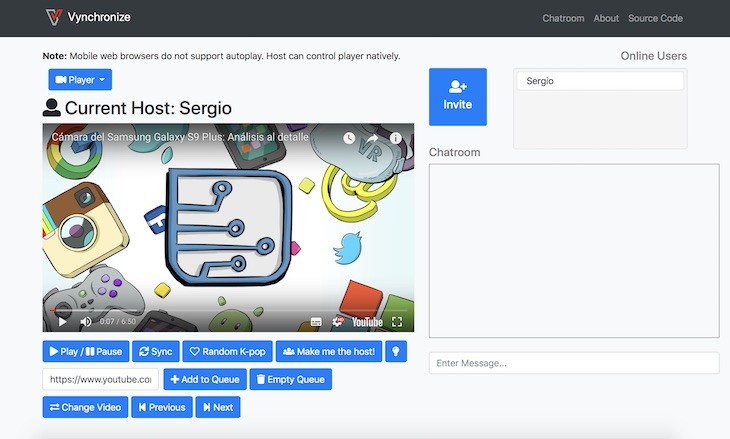Screen dimensions: 730x439
Task: Click the YouTube logo in player
Action: [x=367, y=322]
